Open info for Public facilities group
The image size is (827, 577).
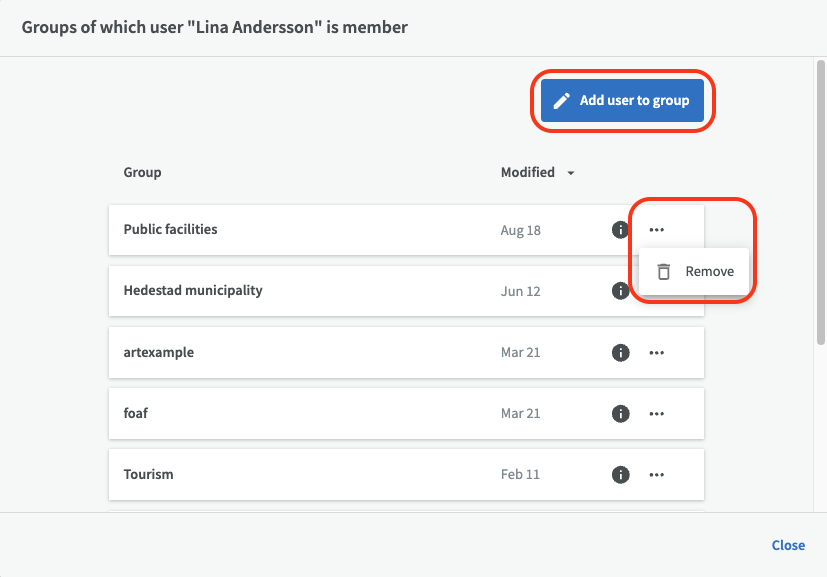pyautogui.click(x=620, y=230)
